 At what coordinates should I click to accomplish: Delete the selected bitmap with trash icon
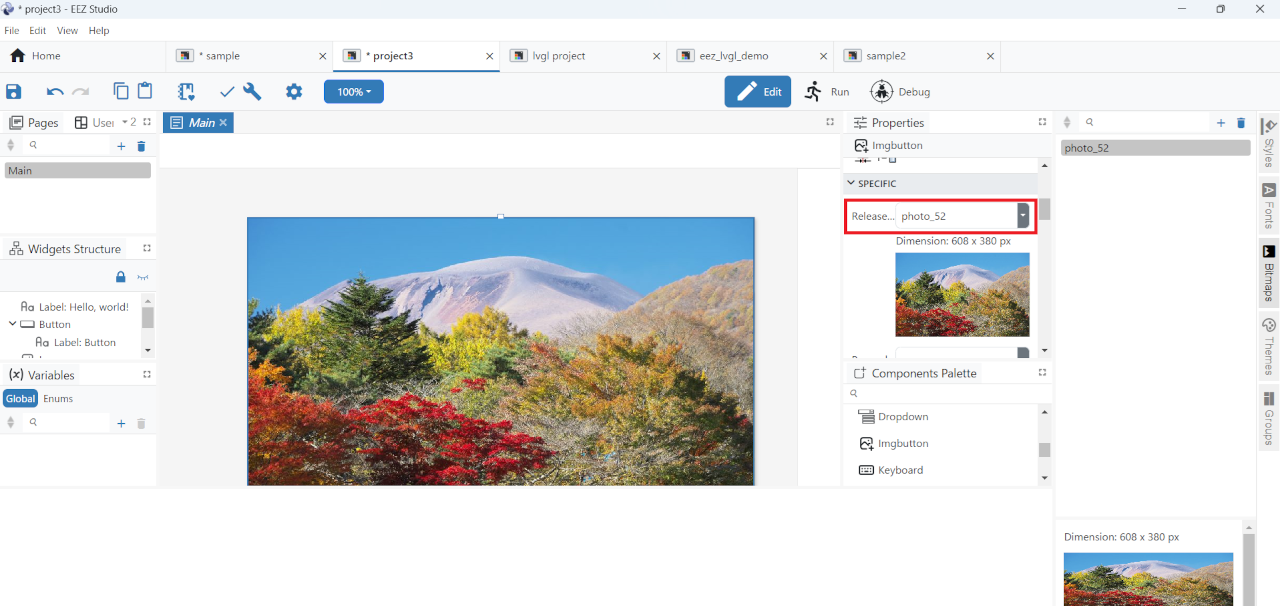coord(1241,123)
